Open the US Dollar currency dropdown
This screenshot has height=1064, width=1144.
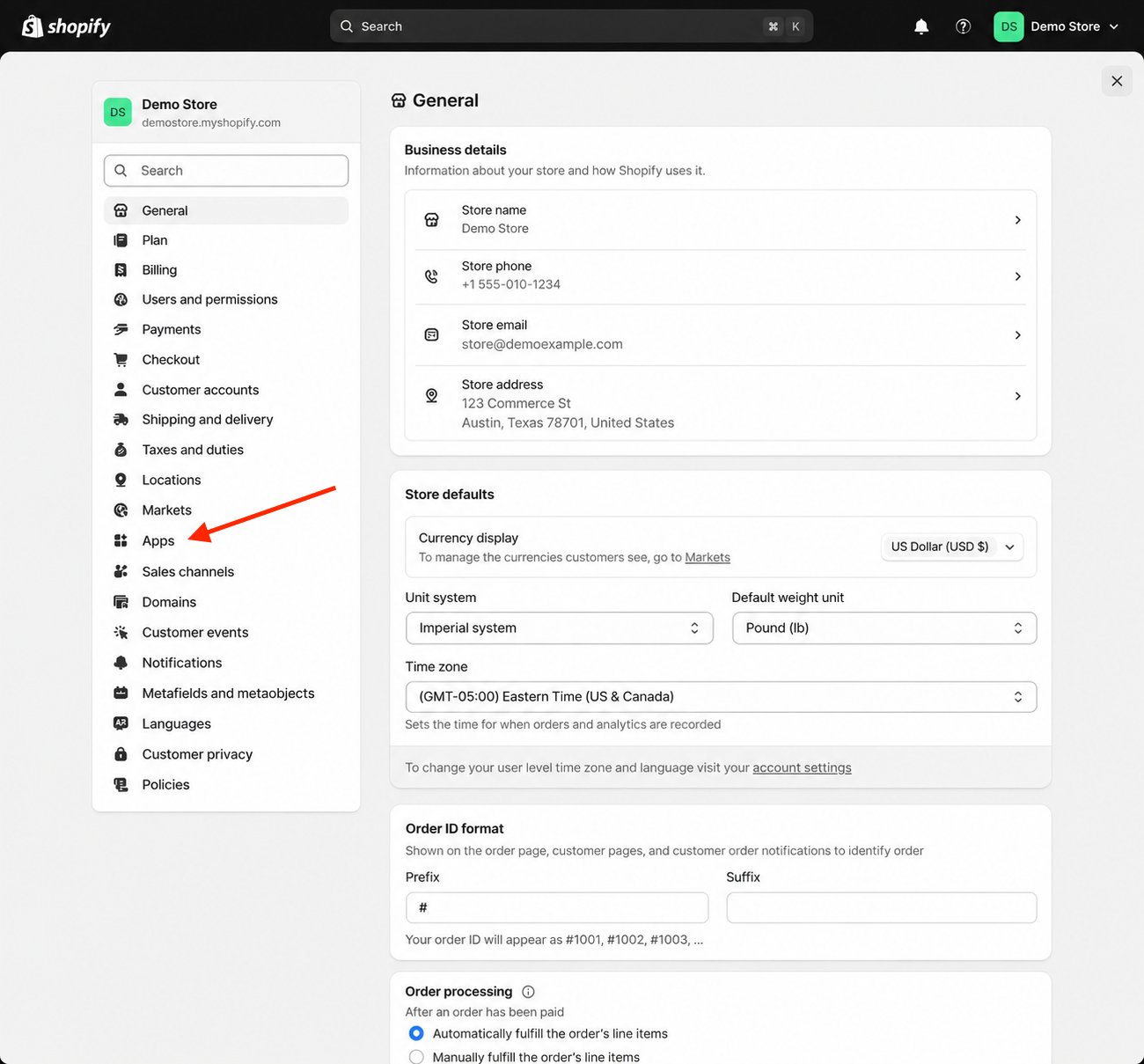click(x=952, y=547)
